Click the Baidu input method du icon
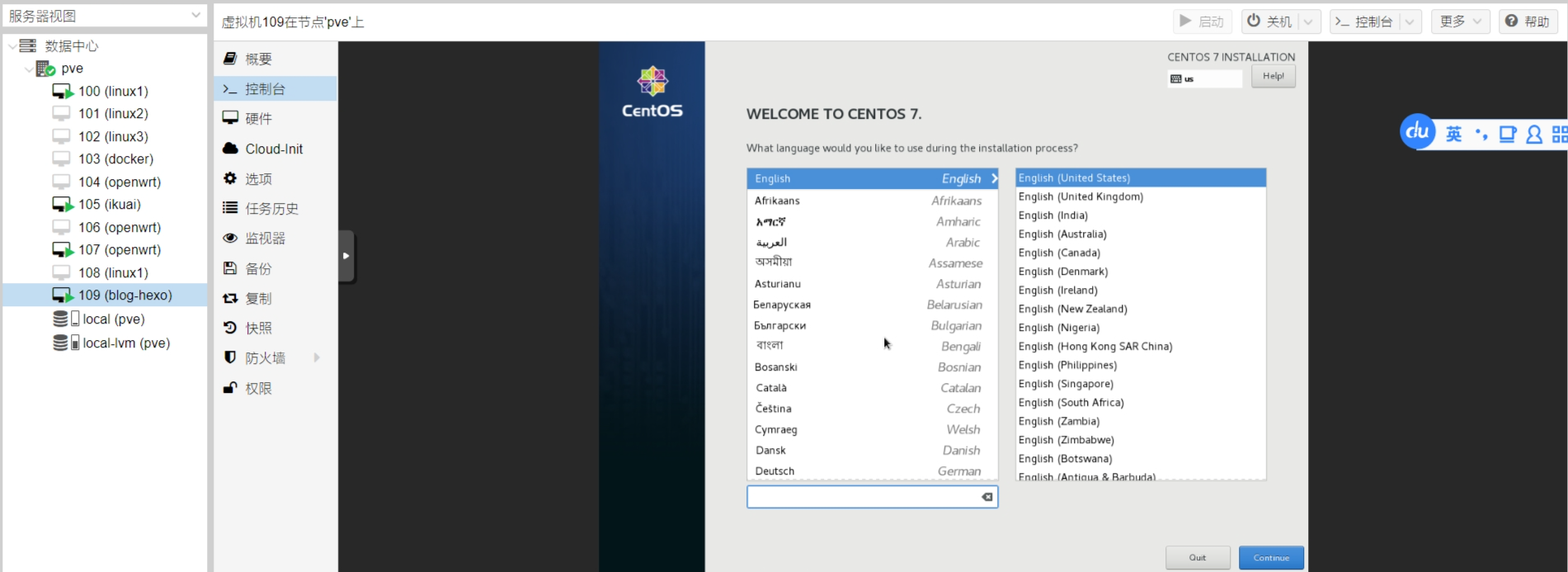Screen dimensions: 1568x572 click(1417, 132)
